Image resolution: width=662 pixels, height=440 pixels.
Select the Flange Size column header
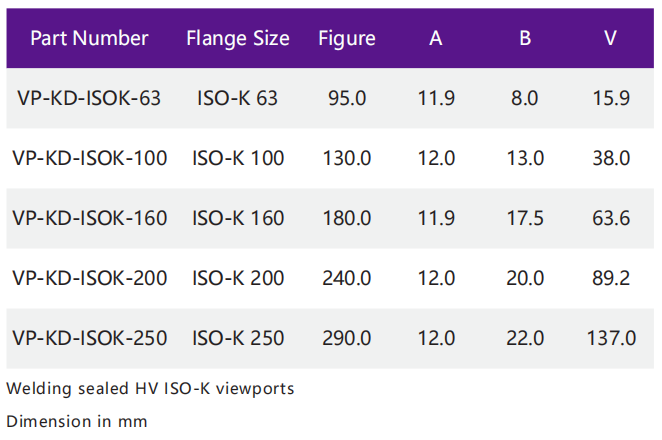pos(238,39)
